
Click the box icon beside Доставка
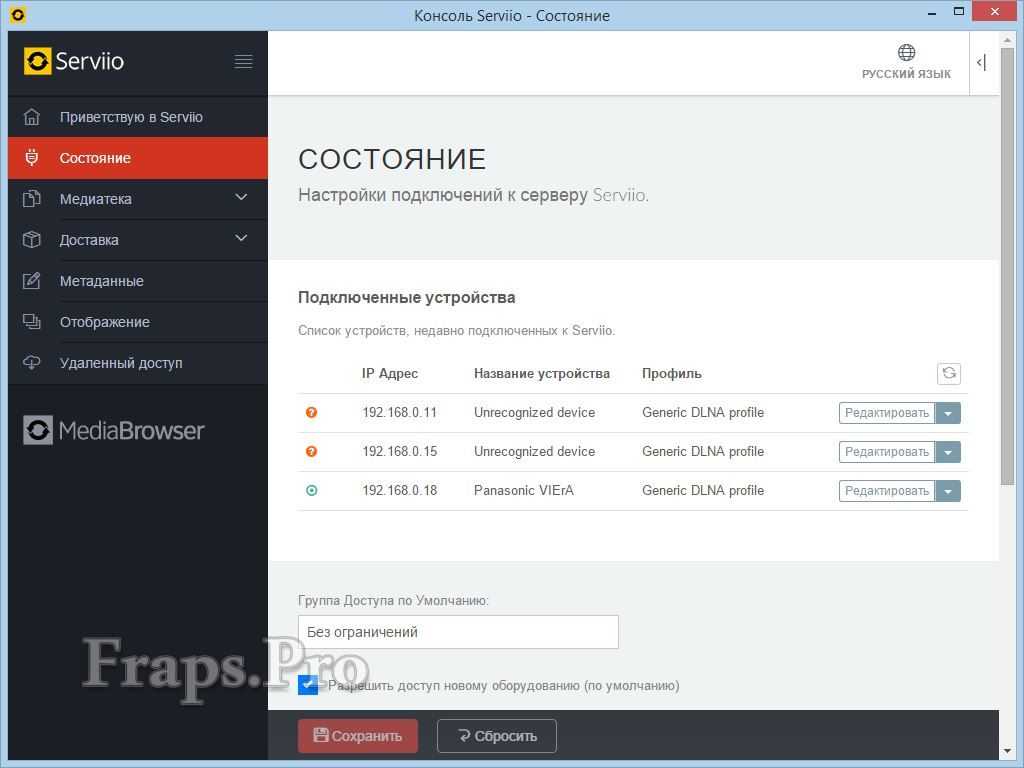pyautogui.click(x=31, y=240)
